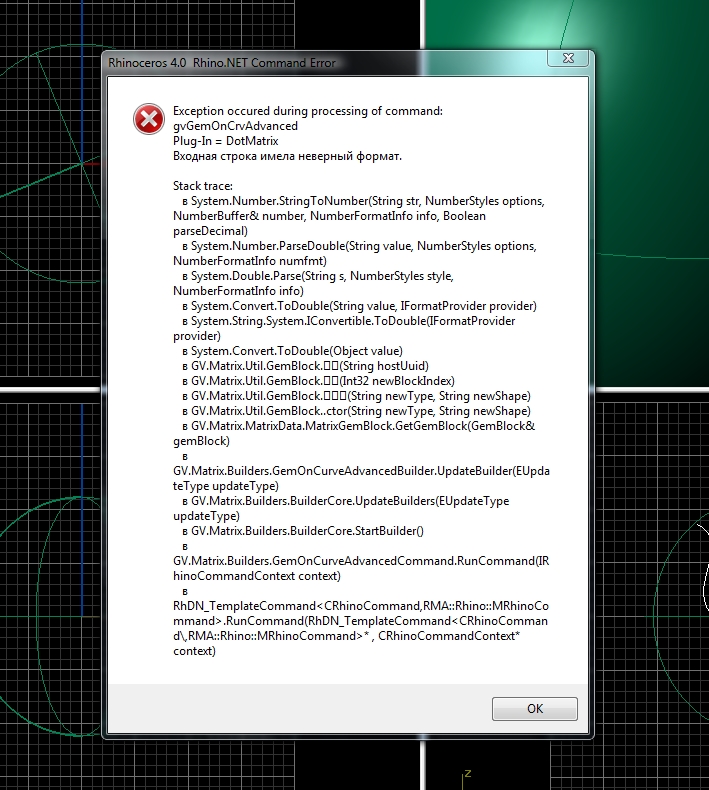This screenshot has height=790, width=709.
Task: Click the 'BuilderCore.UpdateBuilders' stack line
Action: click(341, 508)
